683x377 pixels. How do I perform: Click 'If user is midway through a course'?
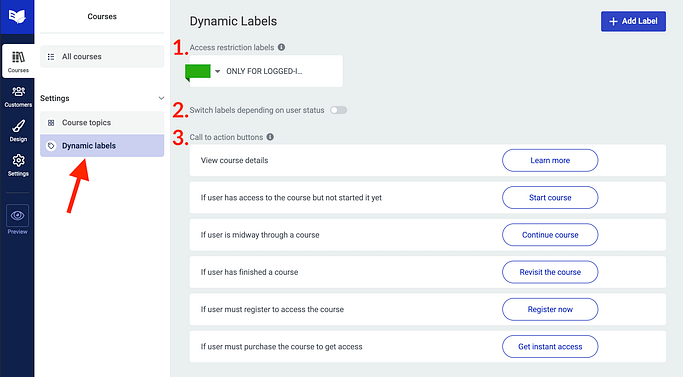point(260,235)
